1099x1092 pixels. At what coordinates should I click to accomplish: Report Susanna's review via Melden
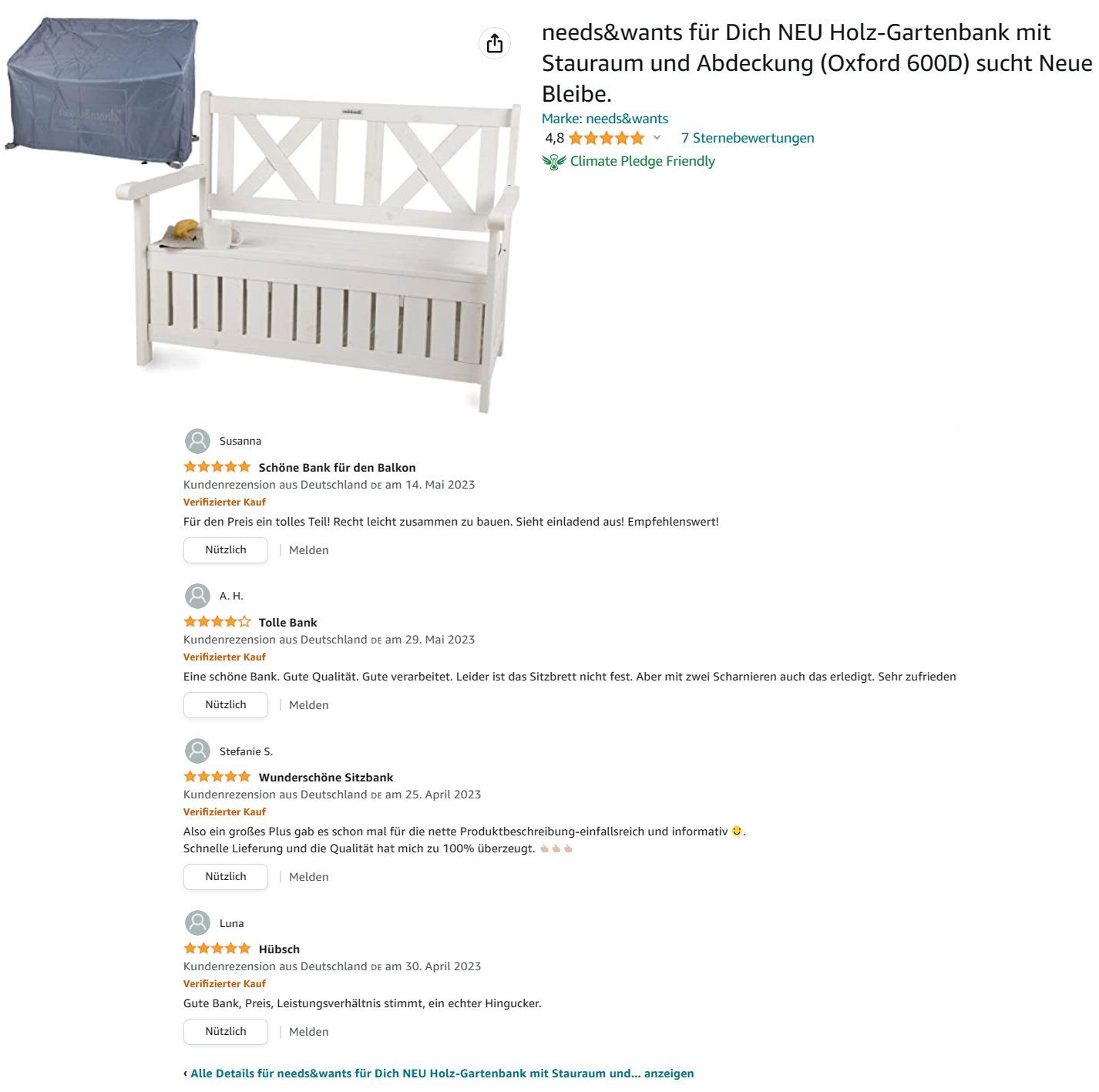click(x=309, y=550)
